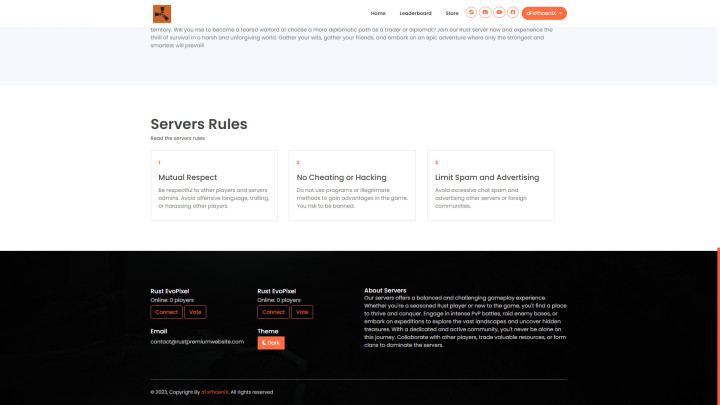
Task: Open the YouTube icon link
Action: pos(499,12)
